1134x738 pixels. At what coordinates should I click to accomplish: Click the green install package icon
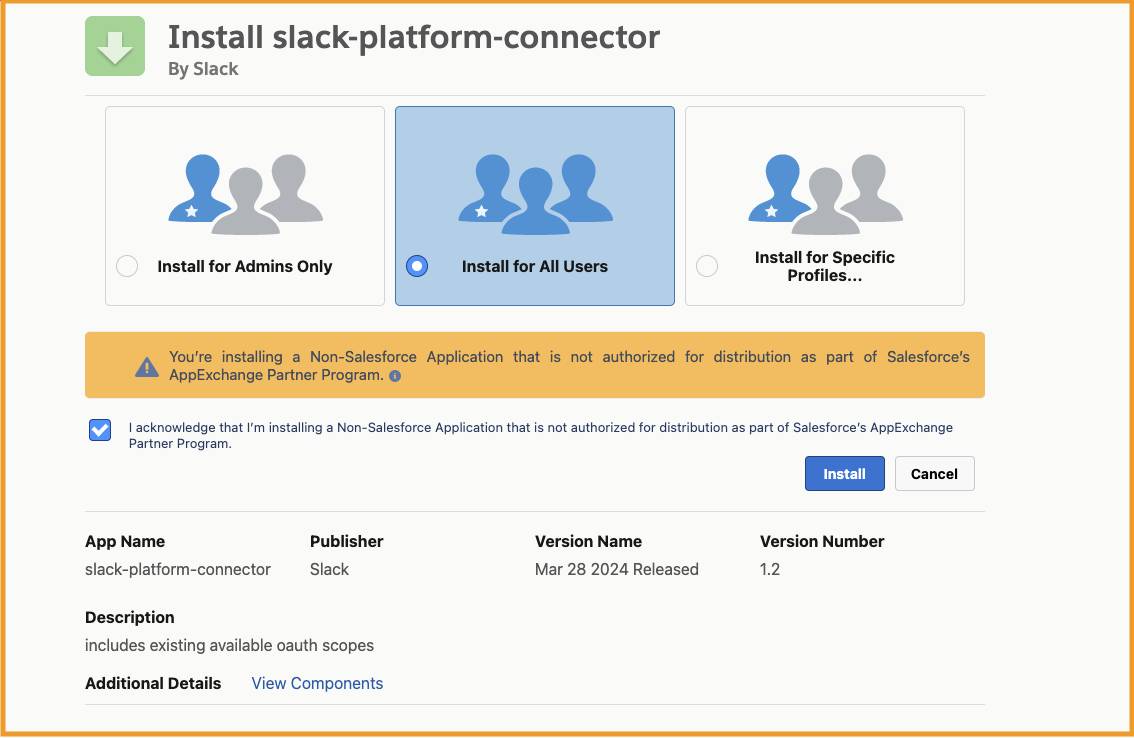115,46
